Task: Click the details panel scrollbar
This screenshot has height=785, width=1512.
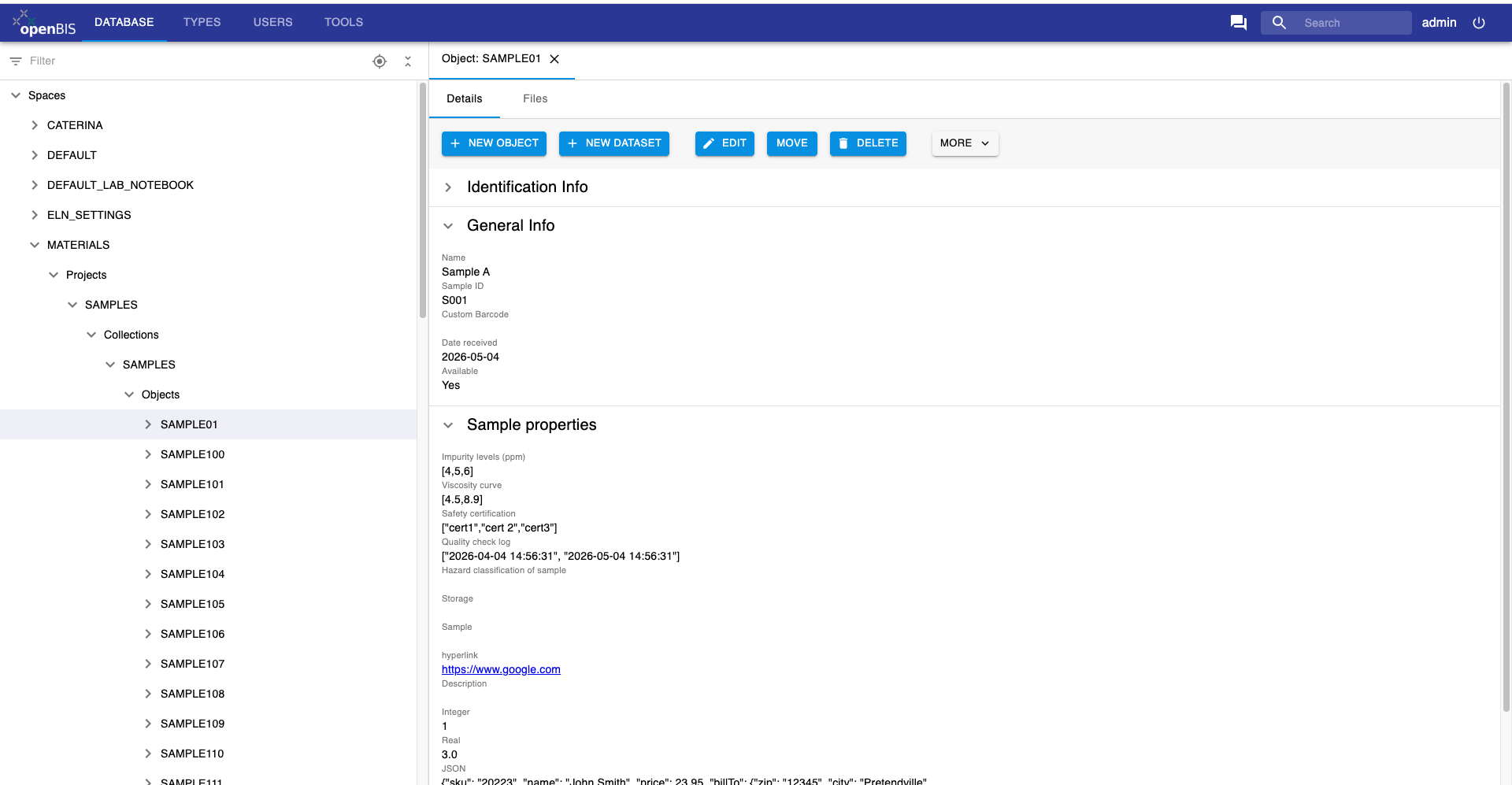Action: 1506,398
